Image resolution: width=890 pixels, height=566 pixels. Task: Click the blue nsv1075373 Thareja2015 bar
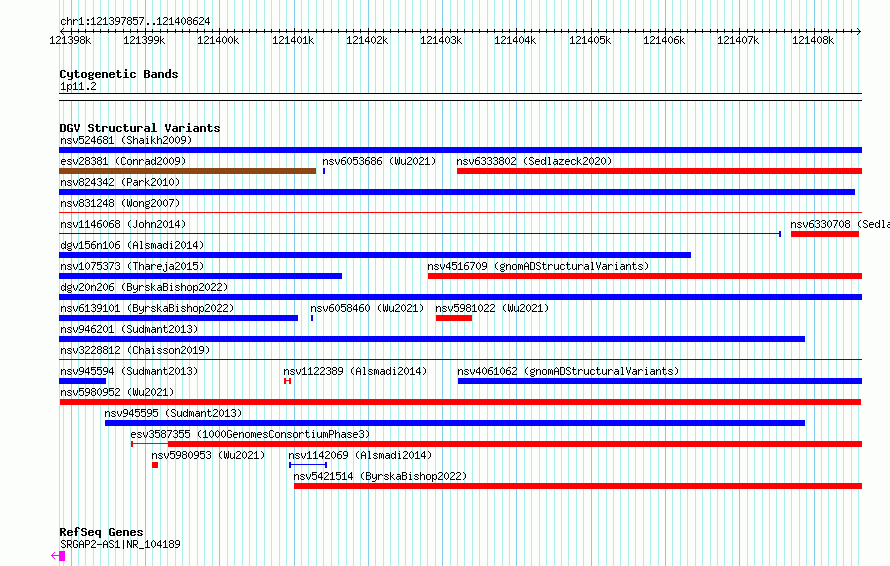pos(200,276)
